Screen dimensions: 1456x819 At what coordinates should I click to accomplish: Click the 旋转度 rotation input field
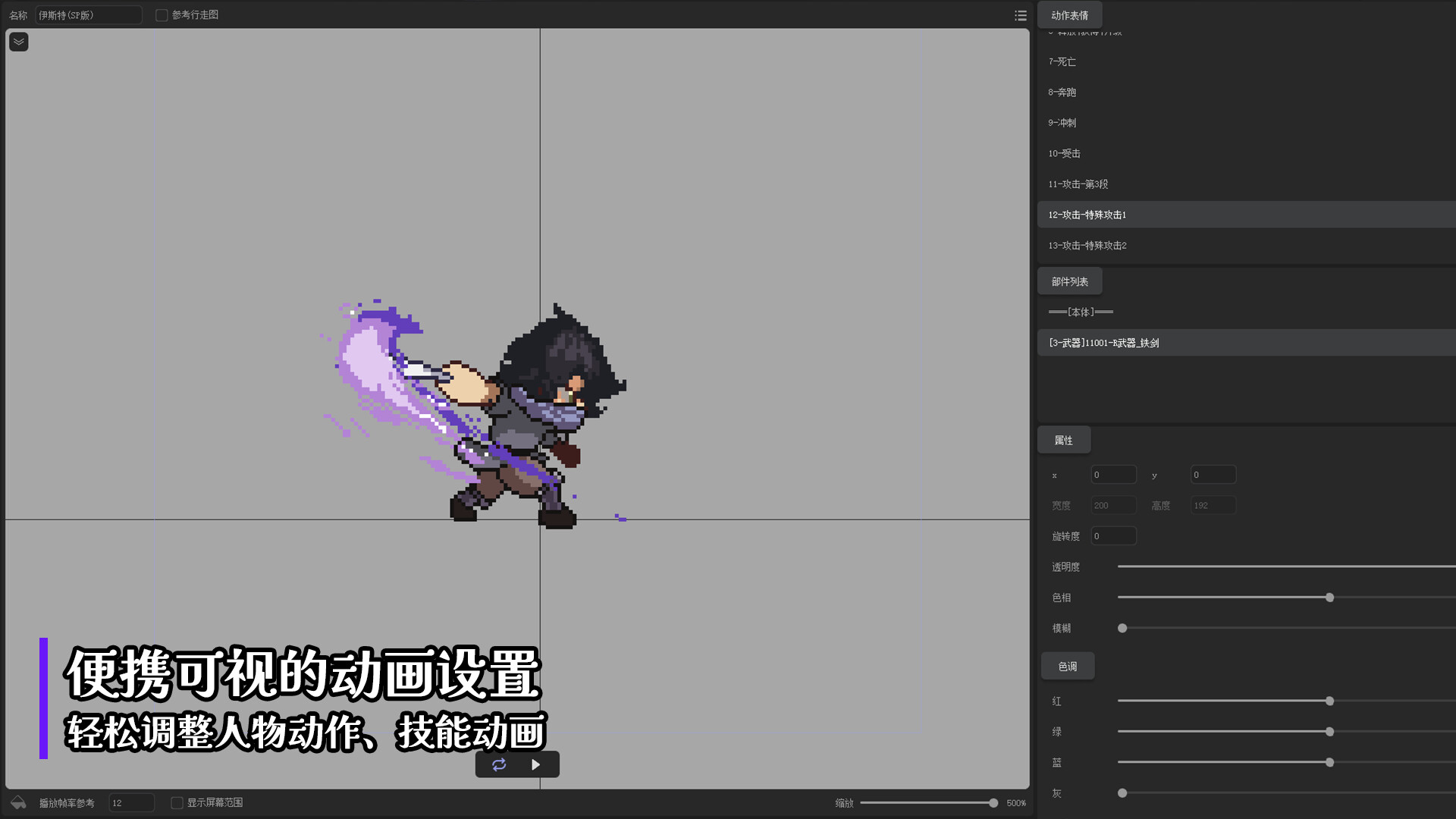click(x=1113, y=536)
